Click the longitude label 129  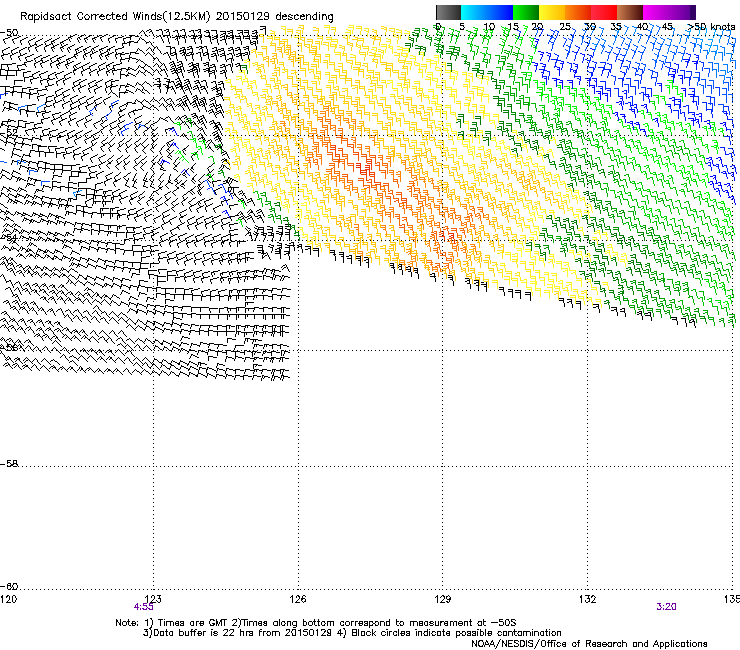point(443,599)
